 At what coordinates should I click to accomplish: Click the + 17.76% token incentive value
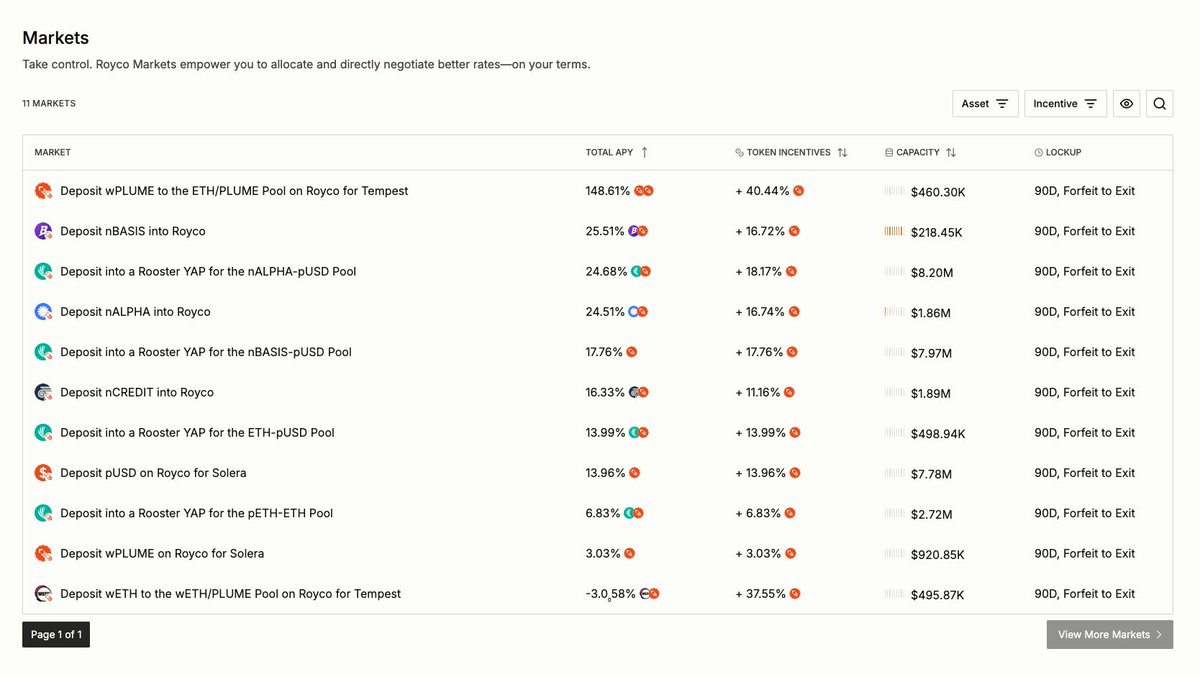(760, 352)
